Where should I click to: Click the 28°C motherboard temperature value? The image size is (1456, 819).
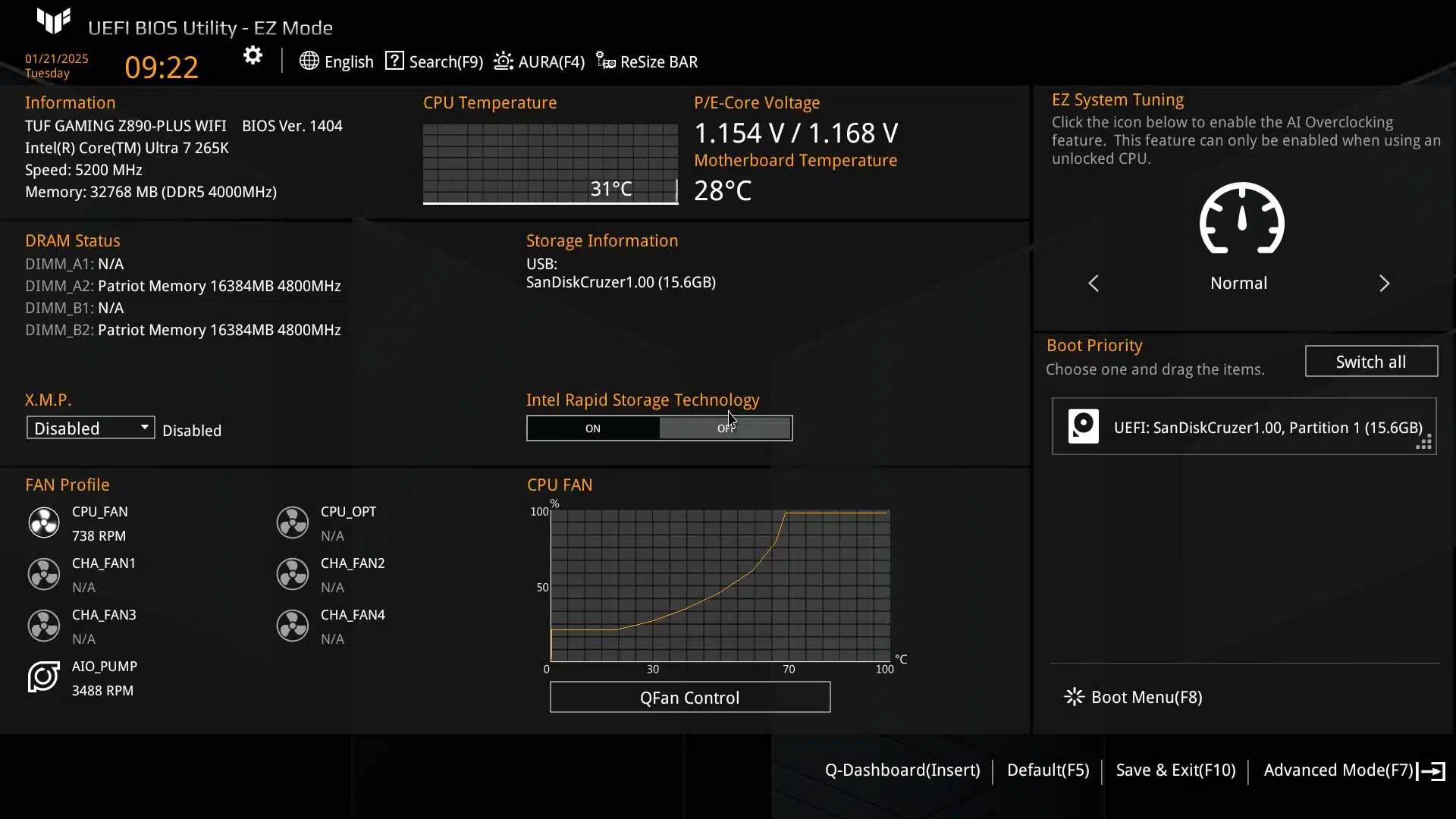click(x=723, y=190)
